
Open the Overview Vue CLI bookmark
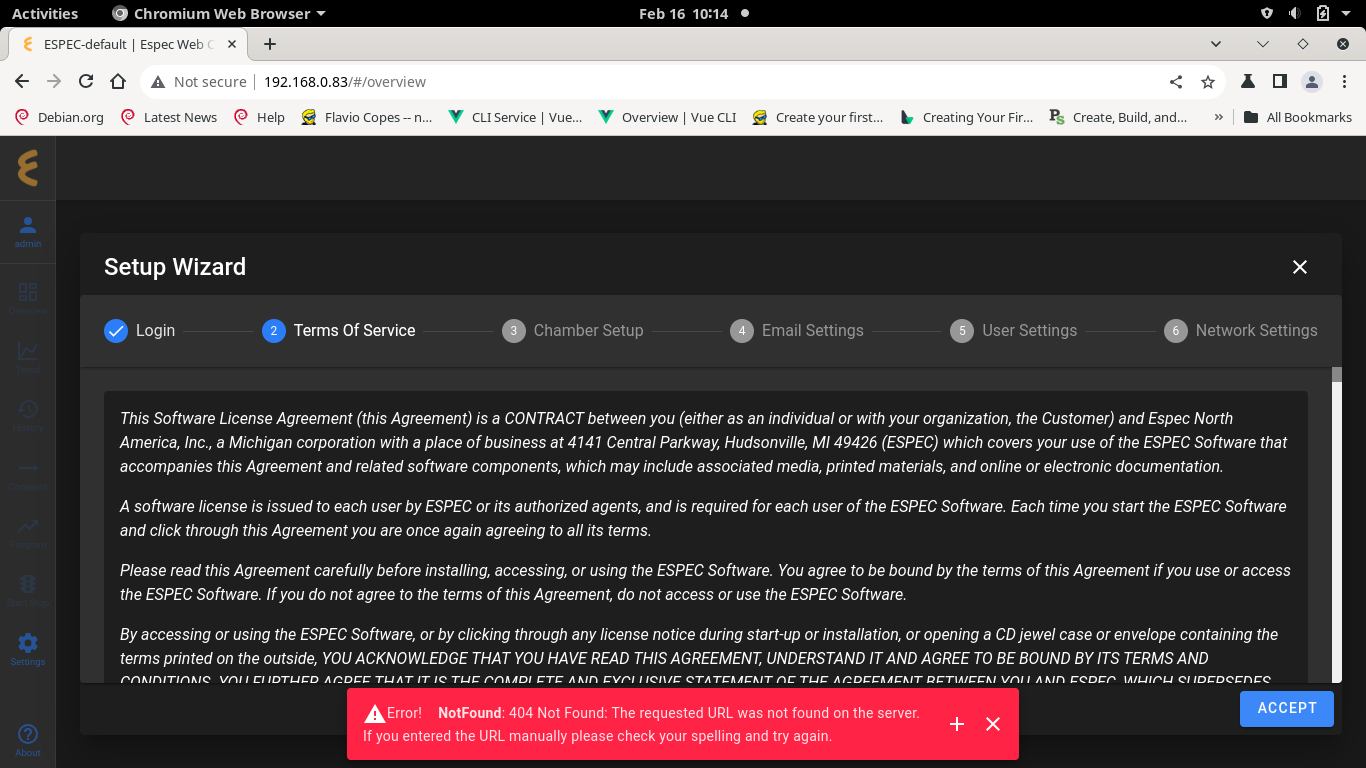pos(666,117)
